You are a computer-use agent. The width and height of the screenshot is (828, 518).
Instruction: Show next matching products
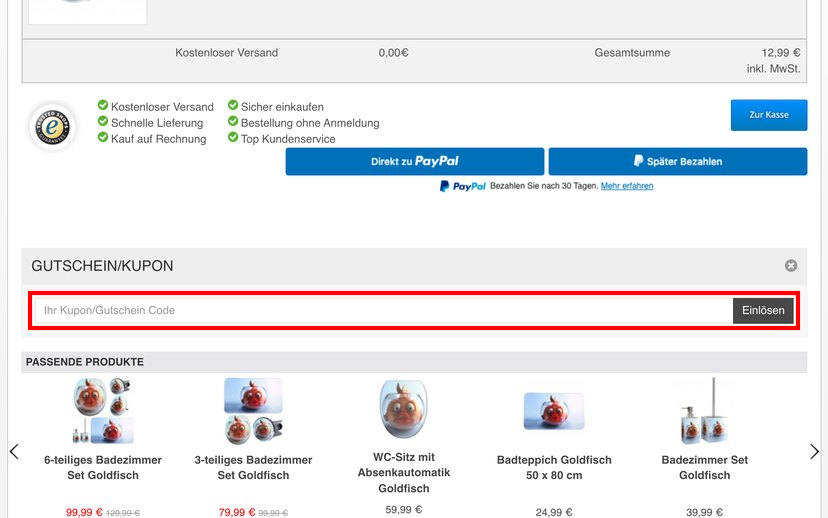coord(814,451)
